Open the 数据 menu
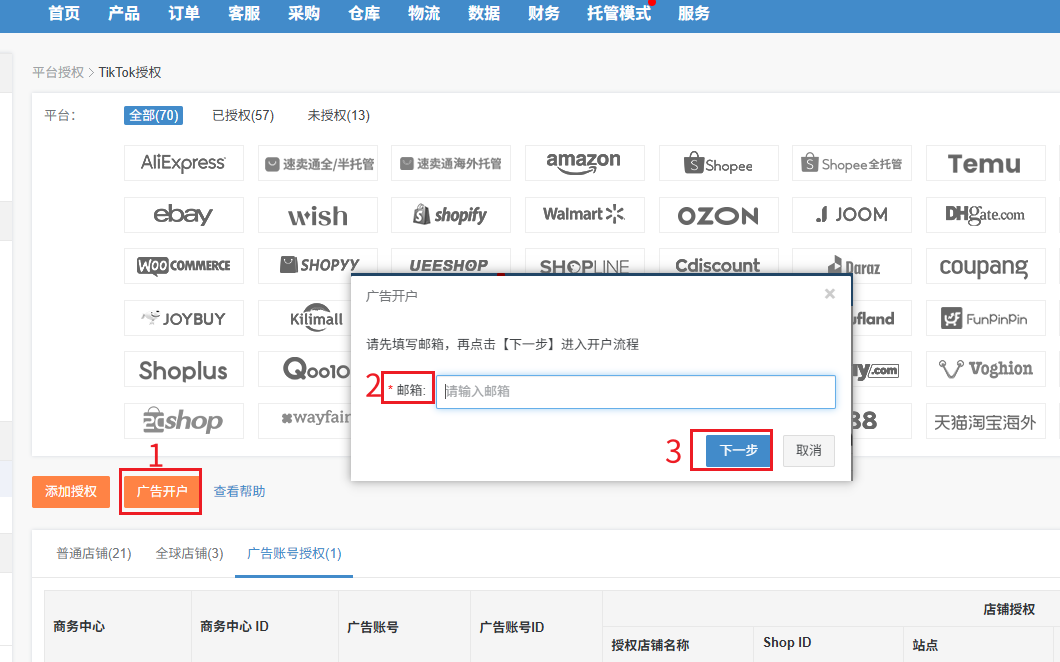This screenshot has height=662, width=1060. (484, 14)
